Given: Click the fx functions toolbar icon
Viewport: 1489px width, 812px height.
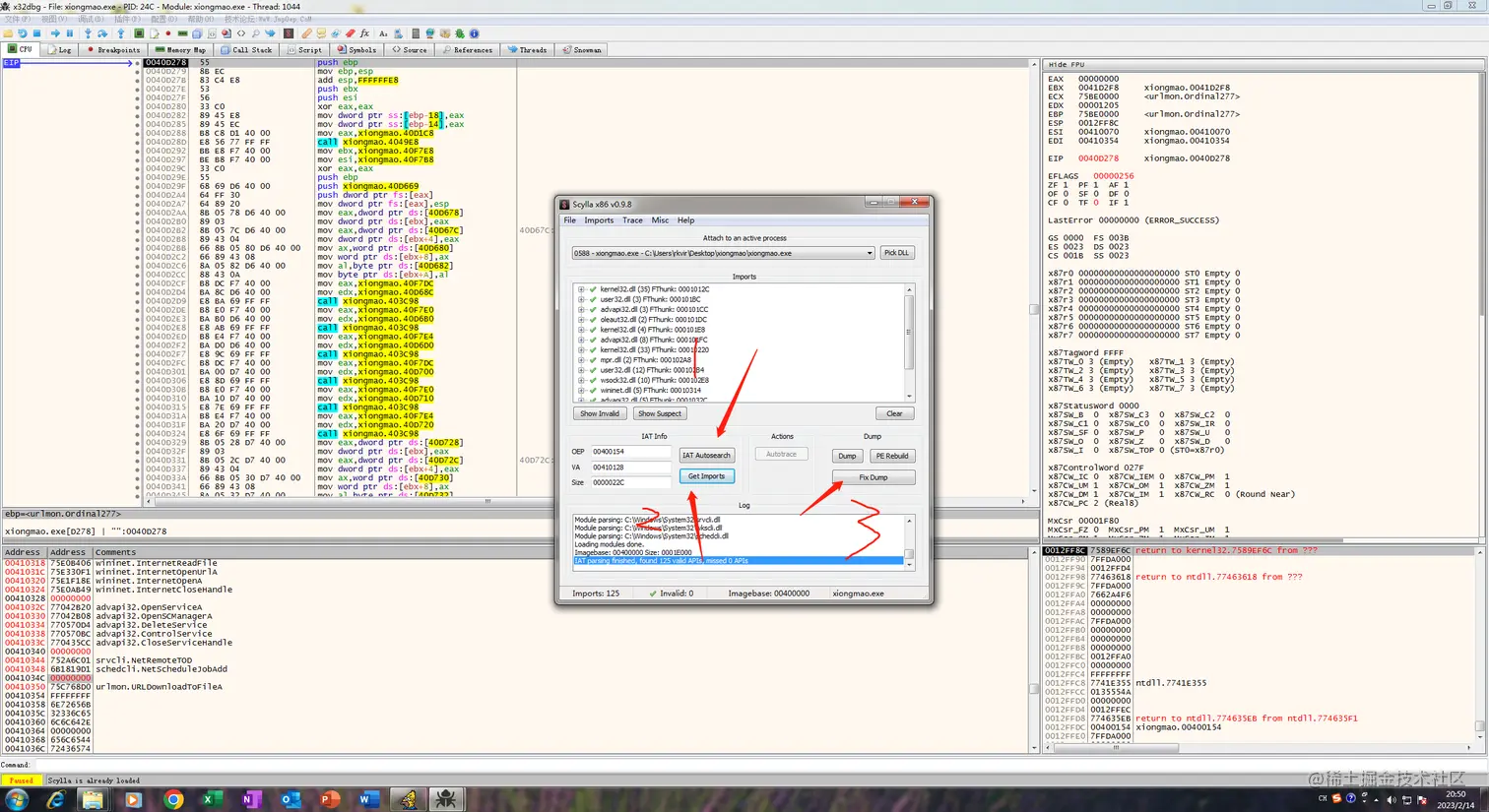Looking at the screenshot, I should (x=364, y=33).
